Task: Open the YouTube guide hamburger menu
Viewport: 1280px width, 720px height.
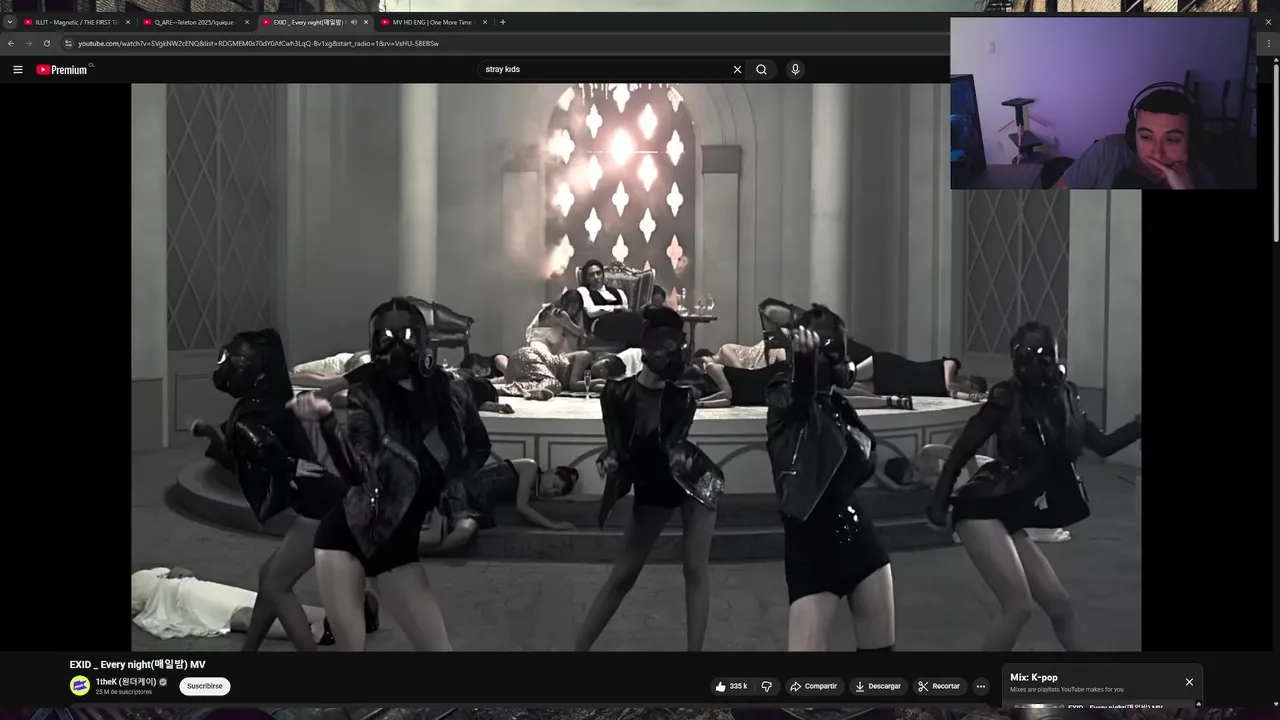Action: [x=18, y=70]
